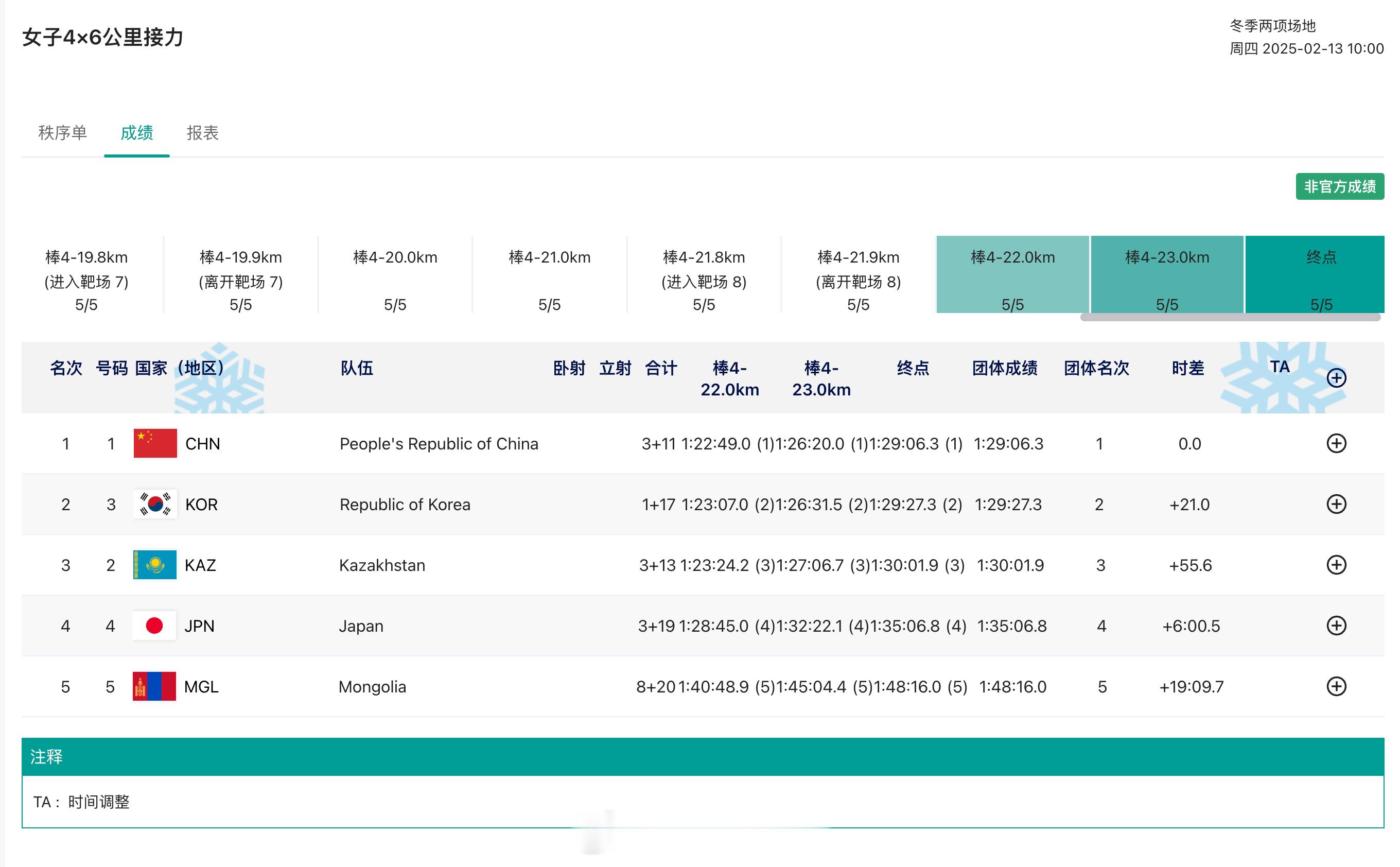Click the team result 1:30:01.9
Screen dimensions: 1400x867
tap(1010, 565)
